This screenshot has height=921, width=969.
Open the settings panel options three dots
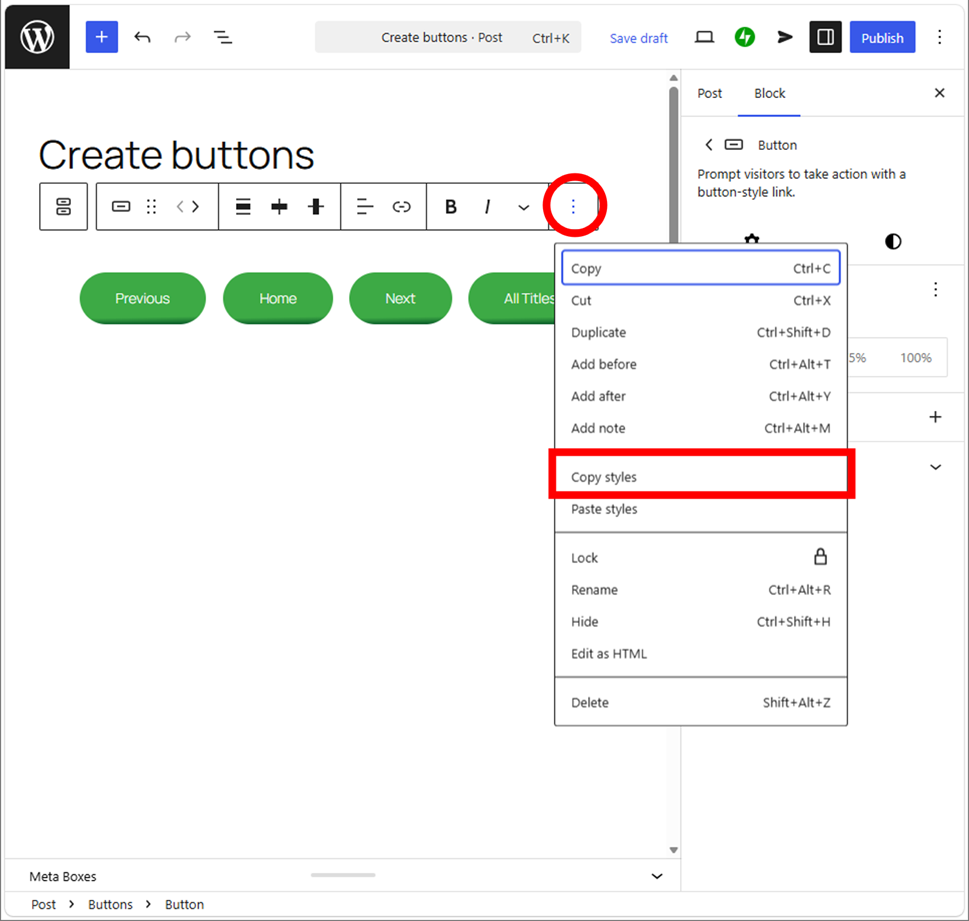click(x=936, y=289)
